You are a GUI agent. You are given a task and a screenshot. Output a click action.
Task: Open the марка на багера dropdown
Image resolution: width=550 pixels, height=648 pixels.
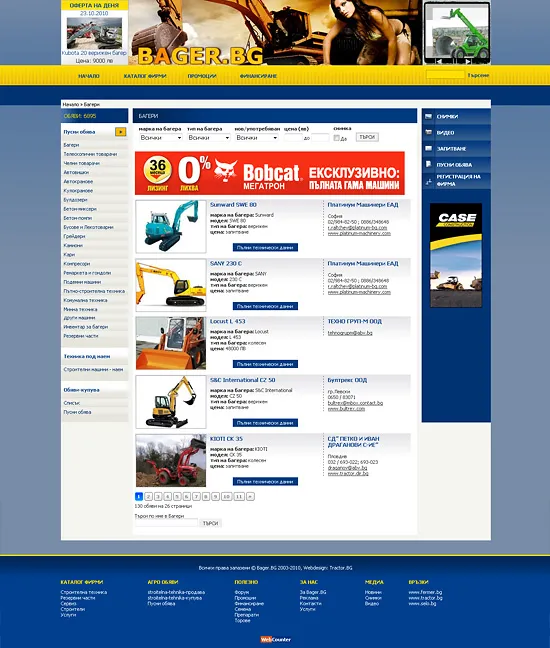161,138
